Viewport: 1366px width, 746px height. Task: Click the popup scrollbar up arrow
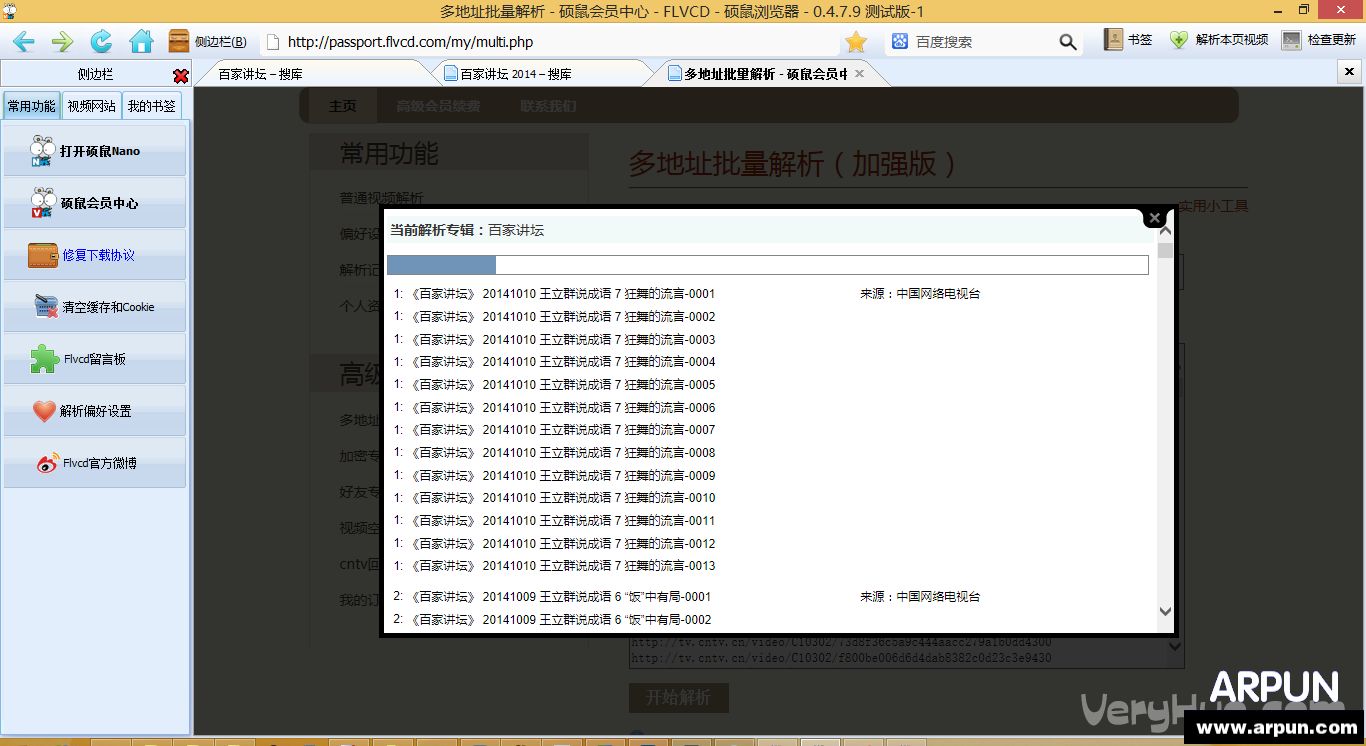pos(1165,231)
